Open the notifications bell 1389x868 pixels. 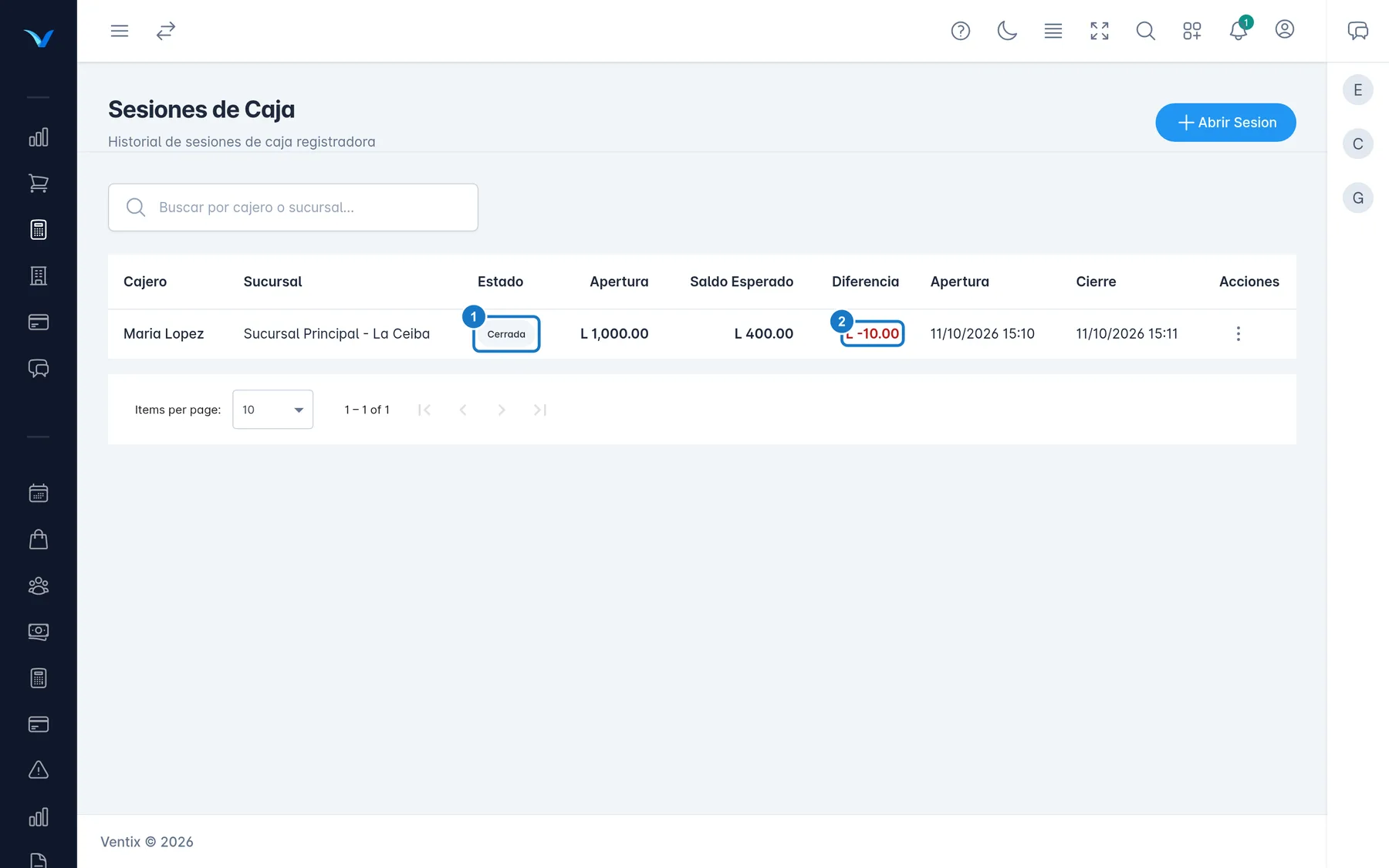point(1238,31)
